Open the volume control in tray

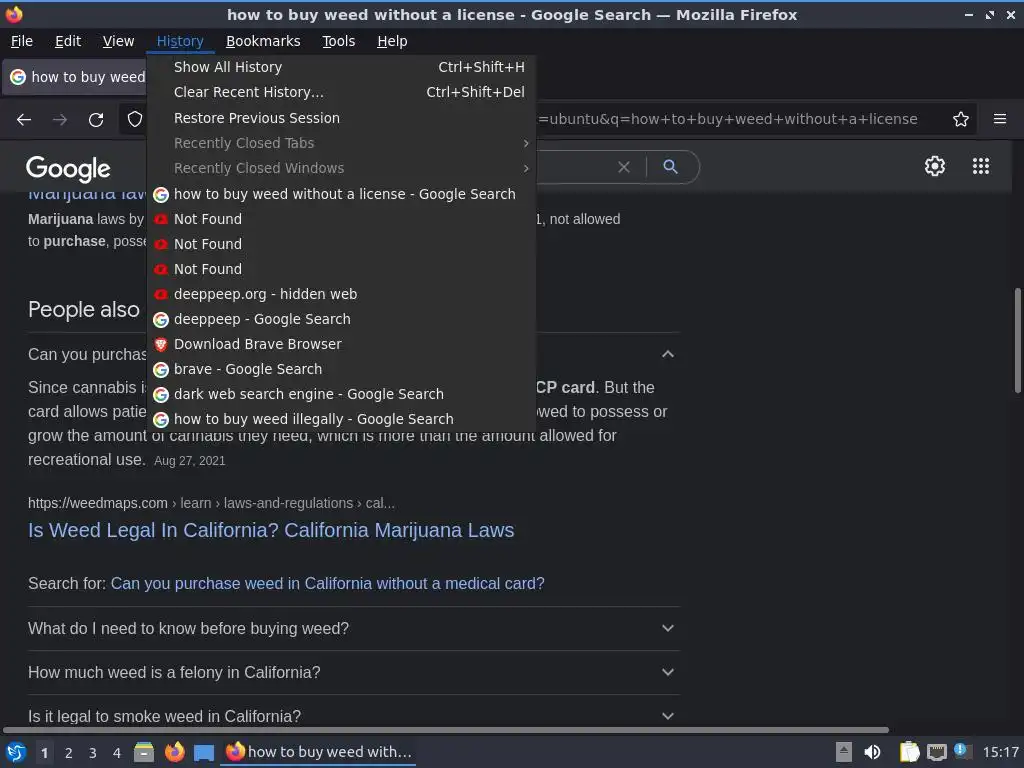point(872,752)
